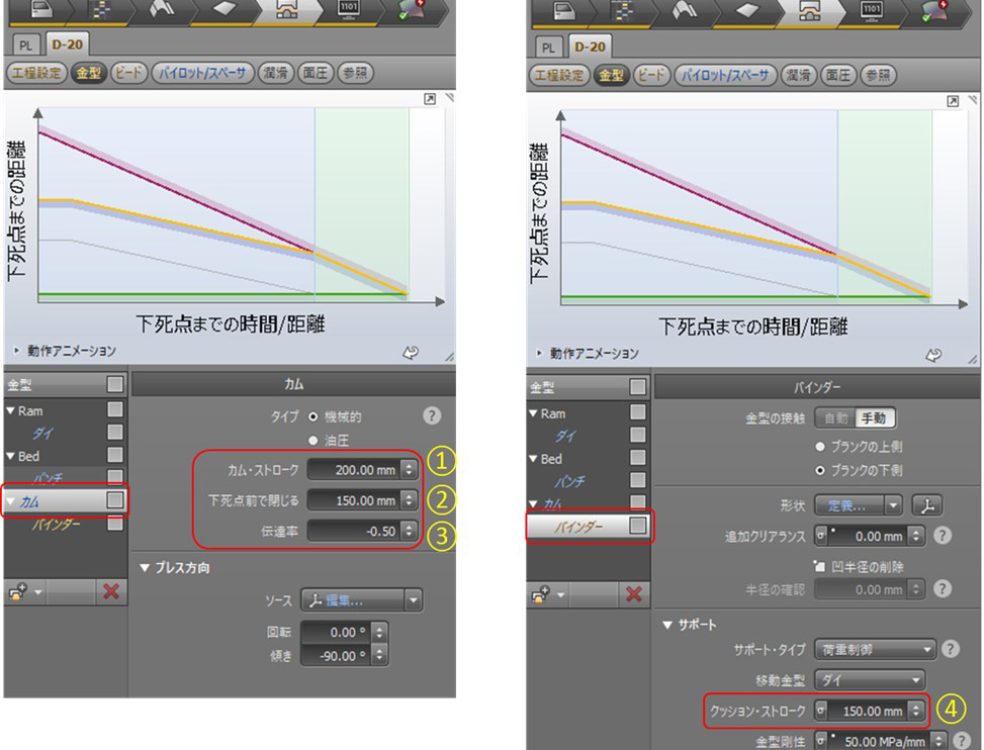The height and width of the screenshot is (750, 984).
Task: Select the PL tab in left panel
Action: [26, 45]
